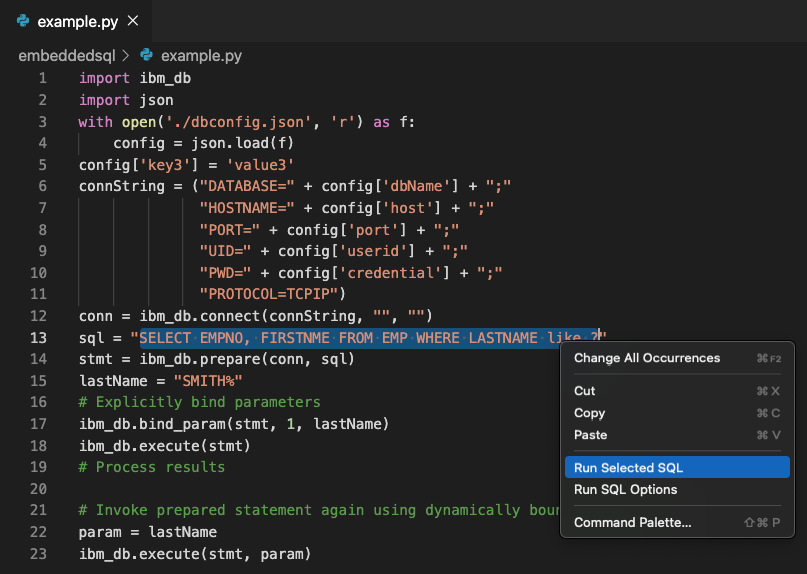Screen dimensions: 807x574
Task: Close the example.py editor tab
Action: [x=133, y=21]
